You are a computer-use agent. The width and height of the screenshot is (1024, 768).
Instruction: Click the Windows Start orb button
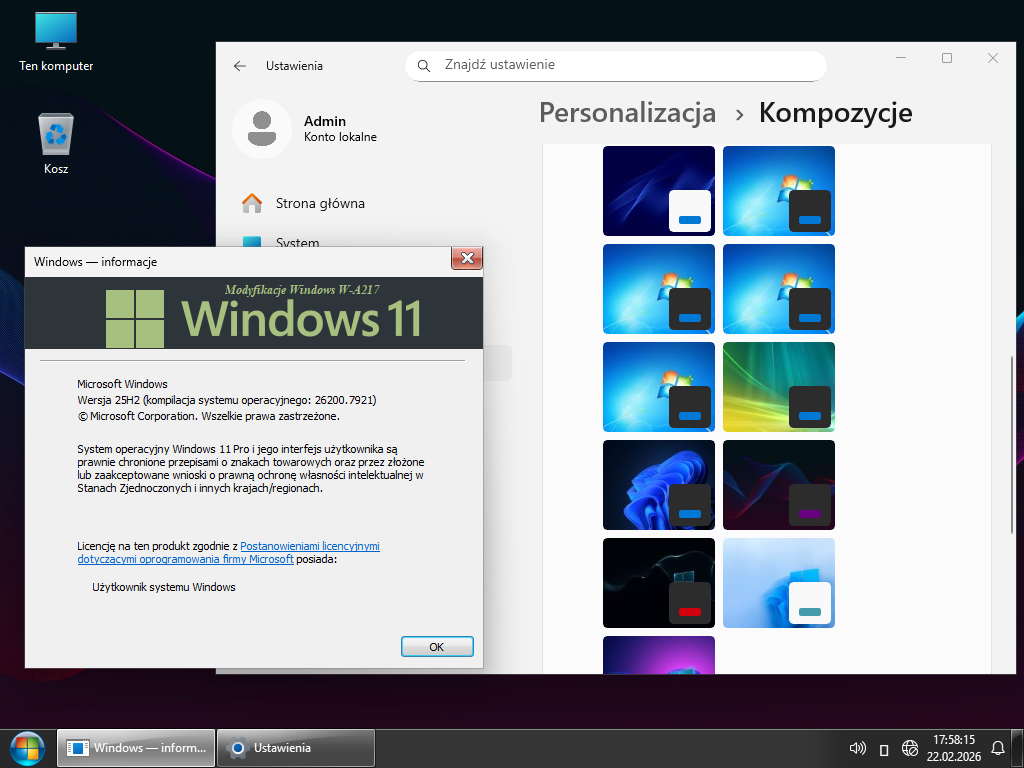pyautogui.click(x=27, y=747)
